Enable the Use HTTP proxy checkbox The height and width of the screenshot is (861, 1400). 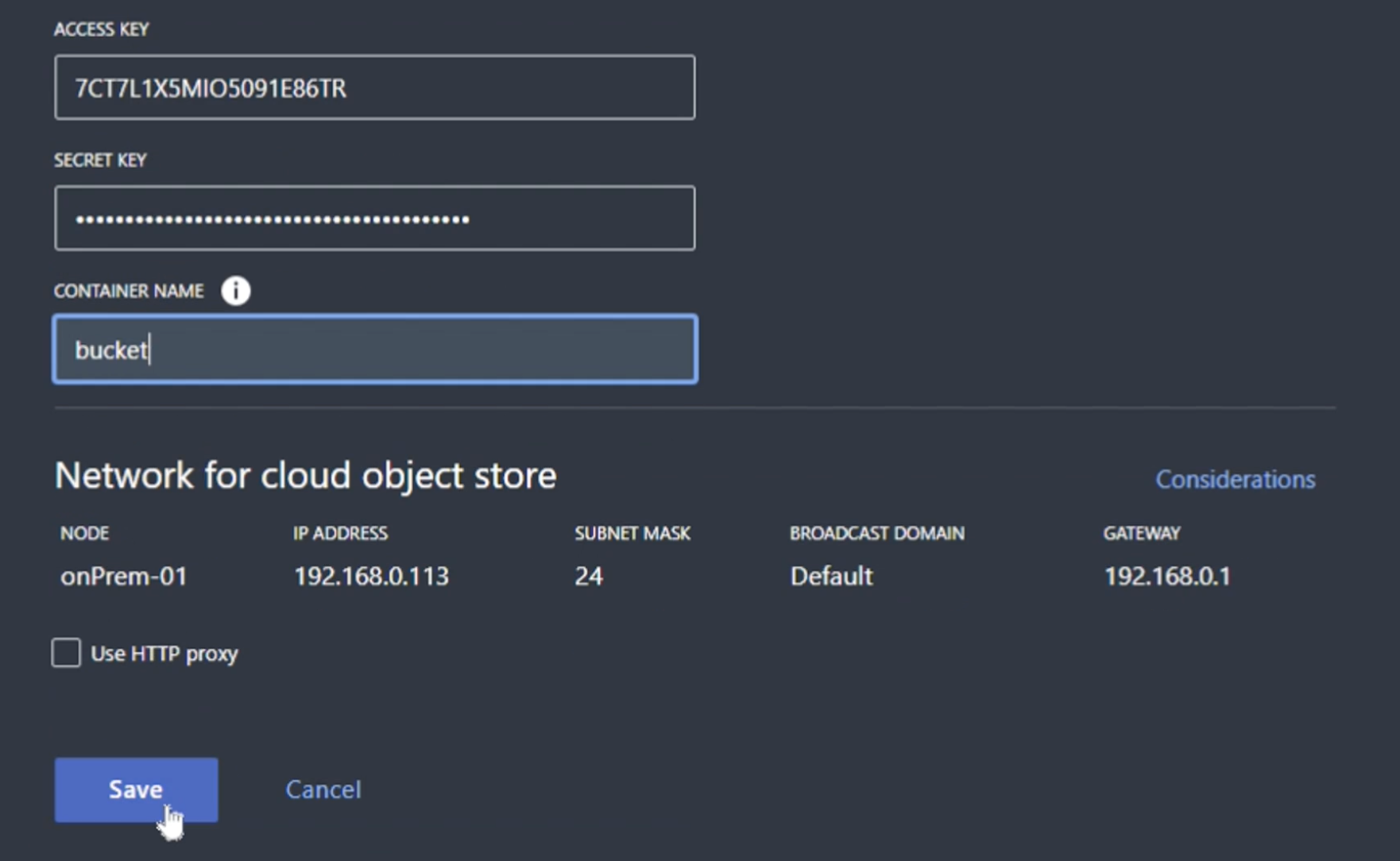66,653
